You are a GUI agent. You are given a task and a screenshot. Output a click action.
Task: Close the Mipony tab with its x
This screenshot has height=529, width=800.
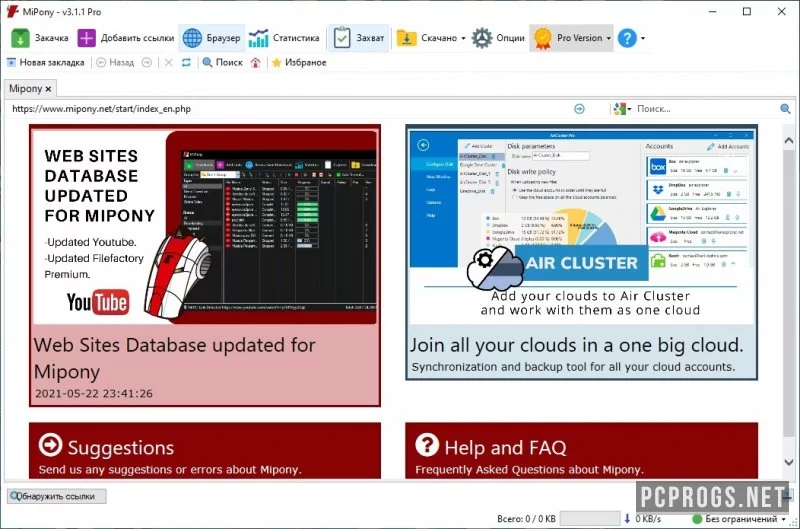coord(48,89)
